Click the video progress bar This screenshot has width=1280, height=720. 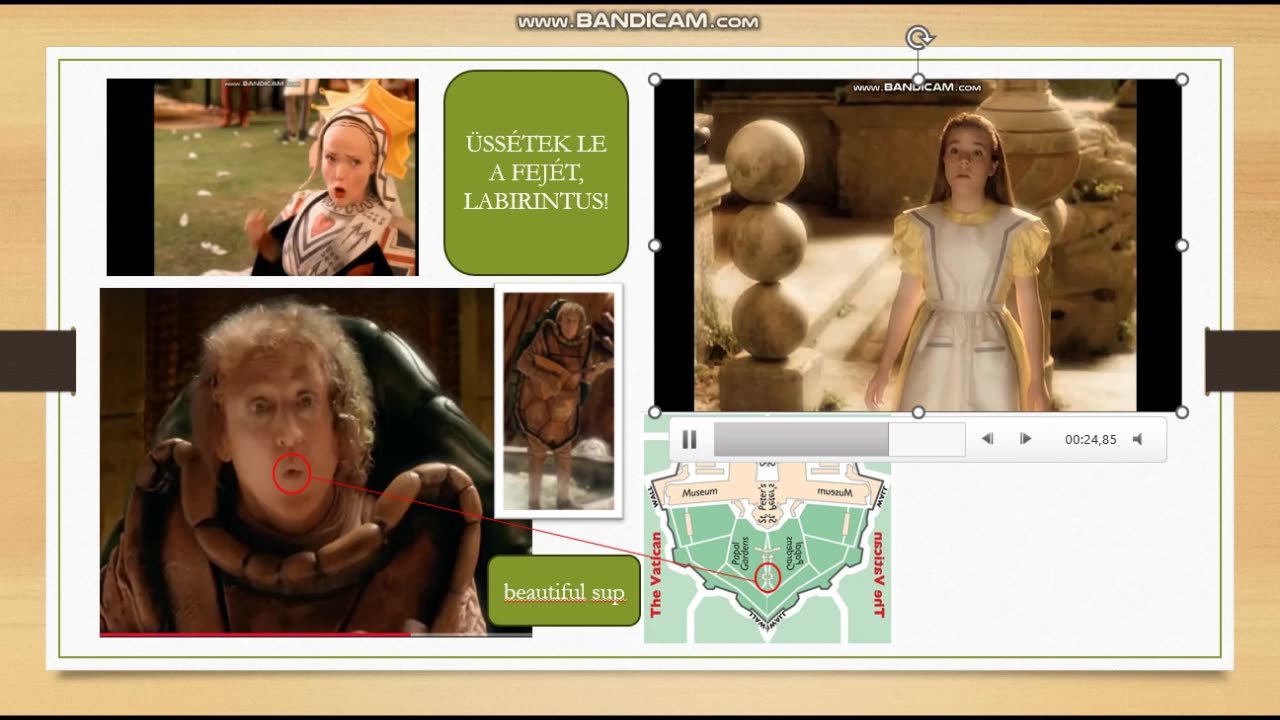tap(839, 439)
